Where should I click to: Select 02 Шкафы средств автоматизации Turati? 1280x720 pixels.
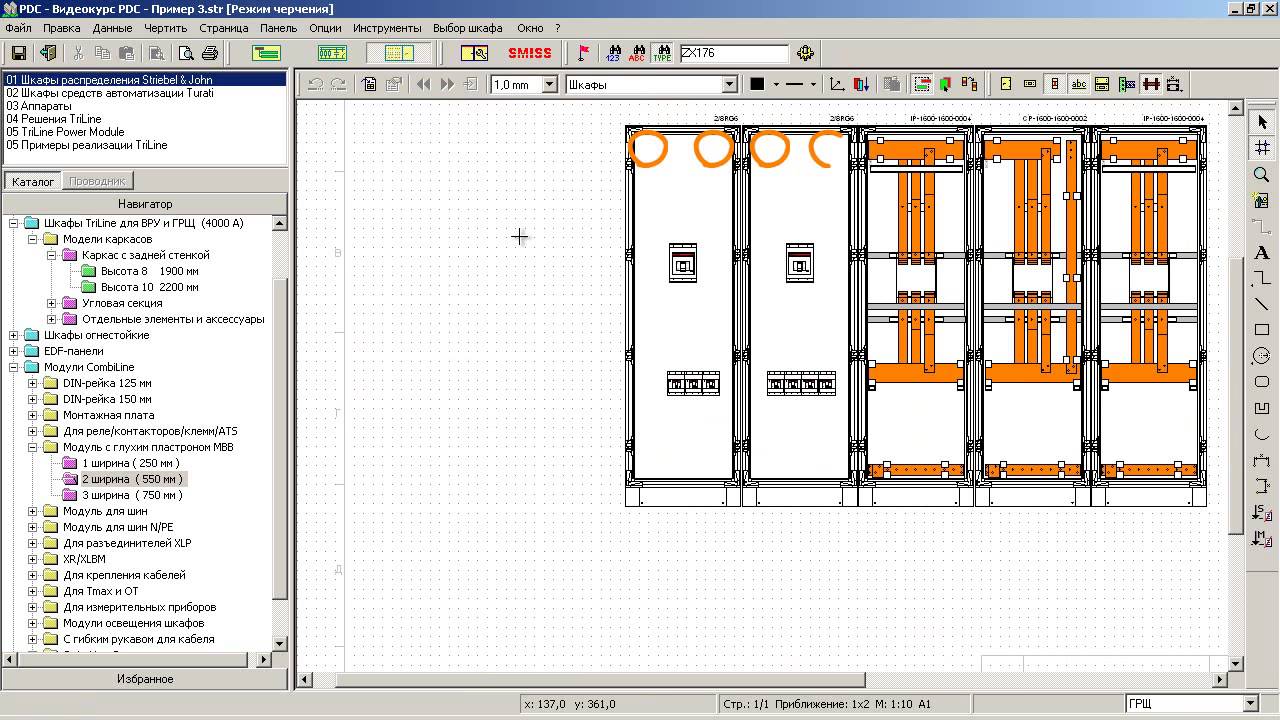110,93
